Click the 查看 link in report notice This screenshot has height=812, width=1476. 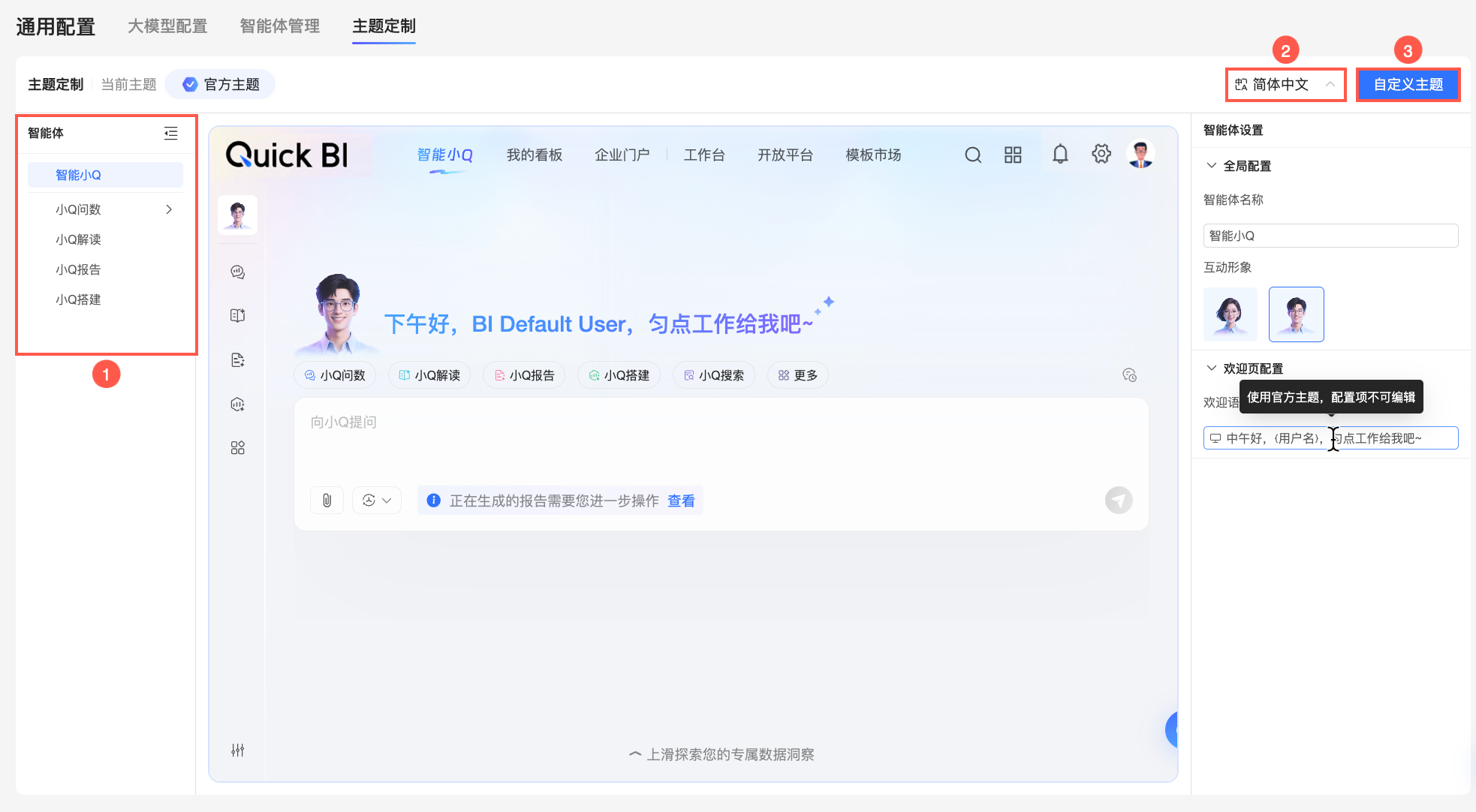point(681,501)
